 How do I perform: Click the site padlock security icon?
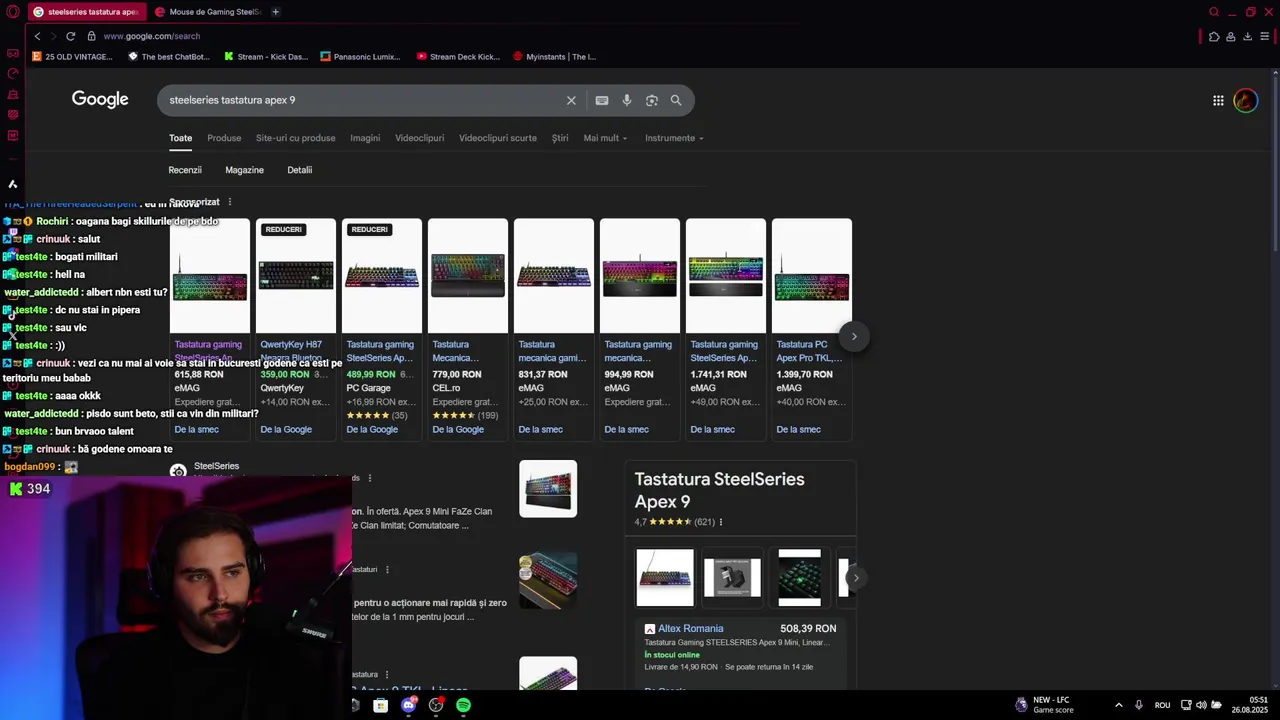coord(91,36)
